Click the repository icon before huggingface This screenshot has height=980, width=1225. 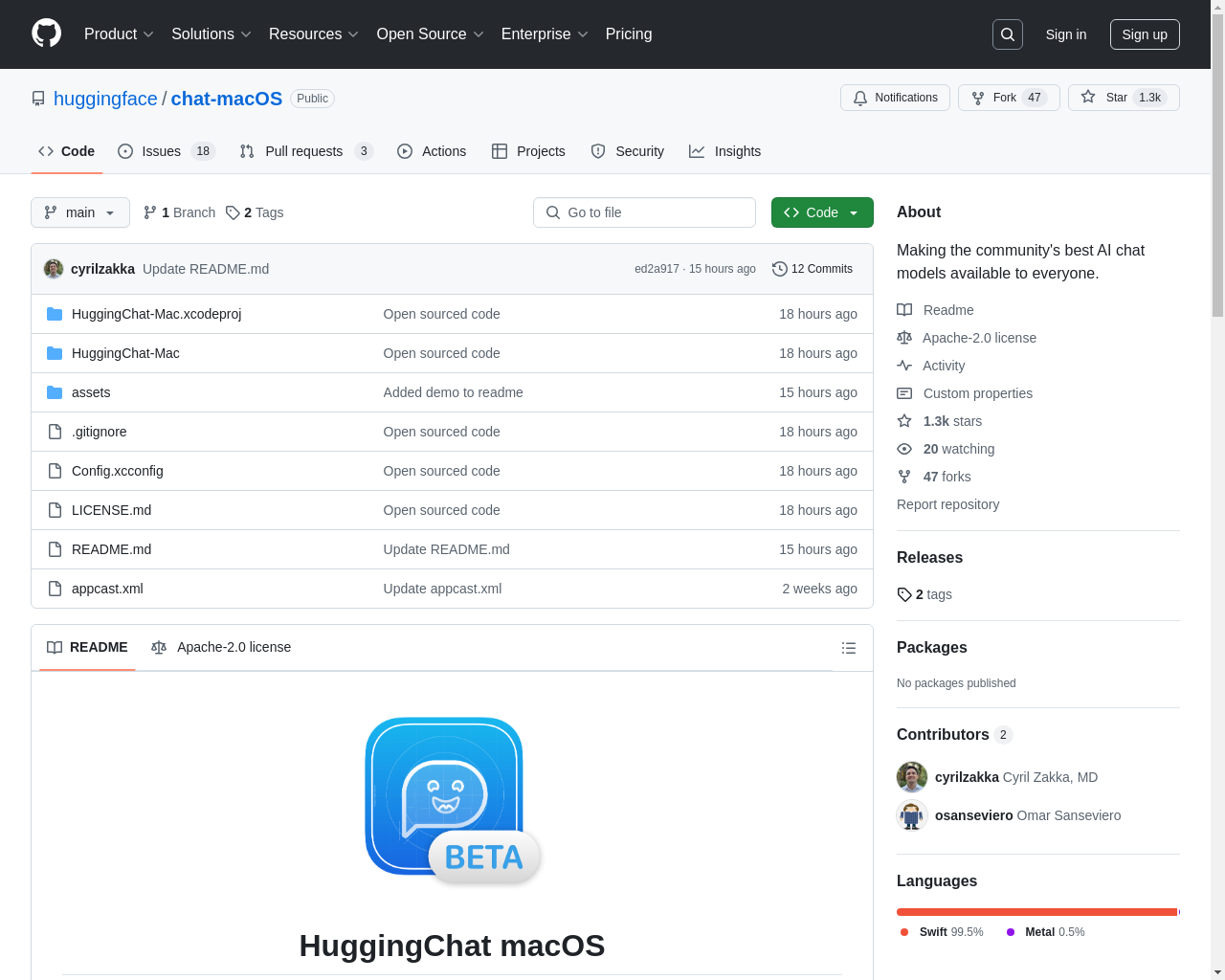(x=38, y=99)
